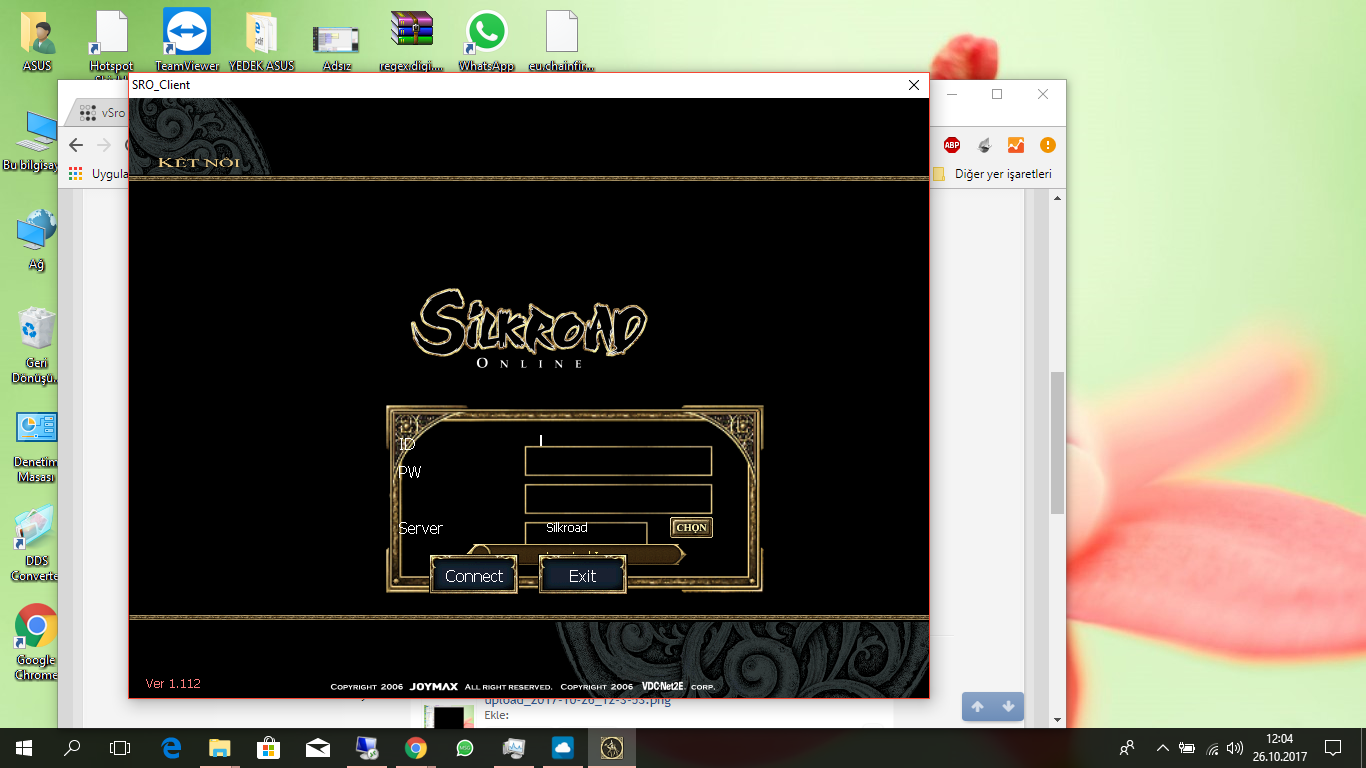Open the volume speaker tray icon
Viewport: 1366px width, 768px height.
coord(1235,747)
